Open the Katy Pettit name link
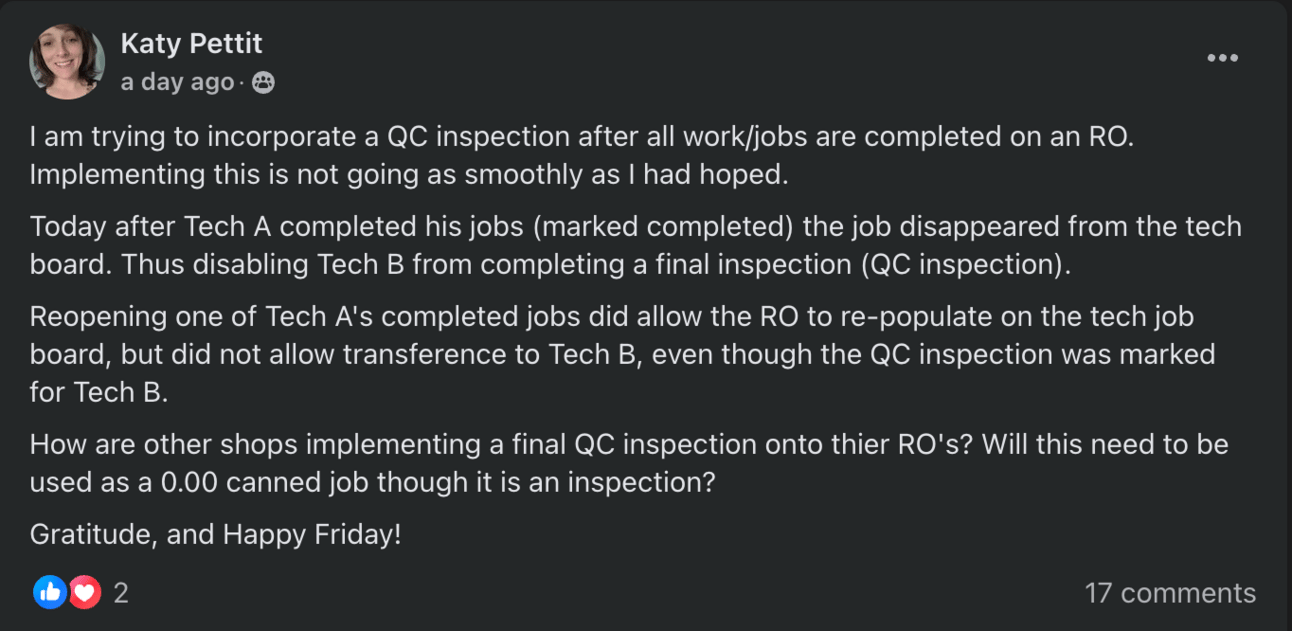The image size is (1292, 631). (x=191, y=43)
